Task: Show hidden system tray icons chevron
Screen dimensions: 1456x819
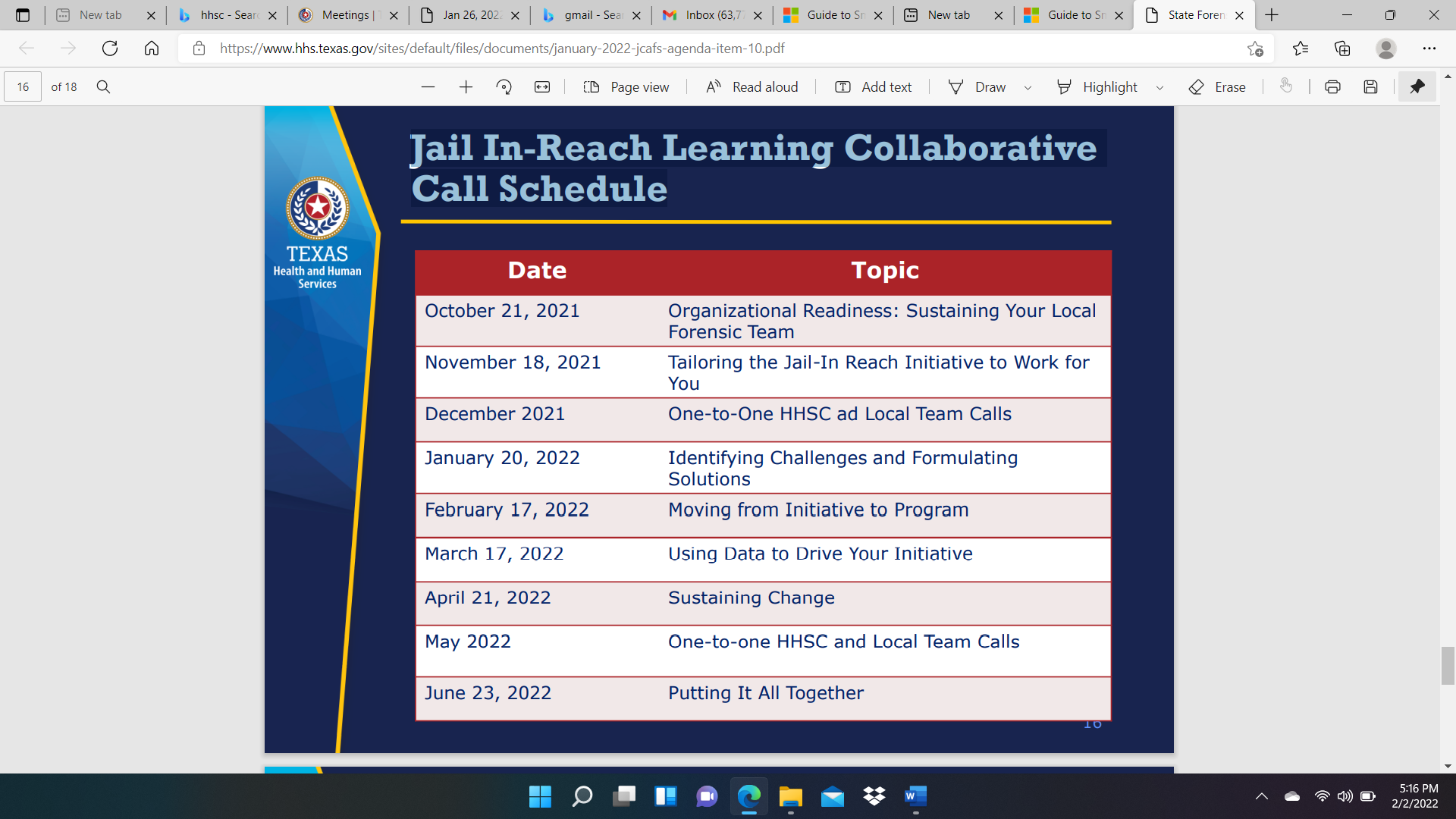Action: [1261, 796]
